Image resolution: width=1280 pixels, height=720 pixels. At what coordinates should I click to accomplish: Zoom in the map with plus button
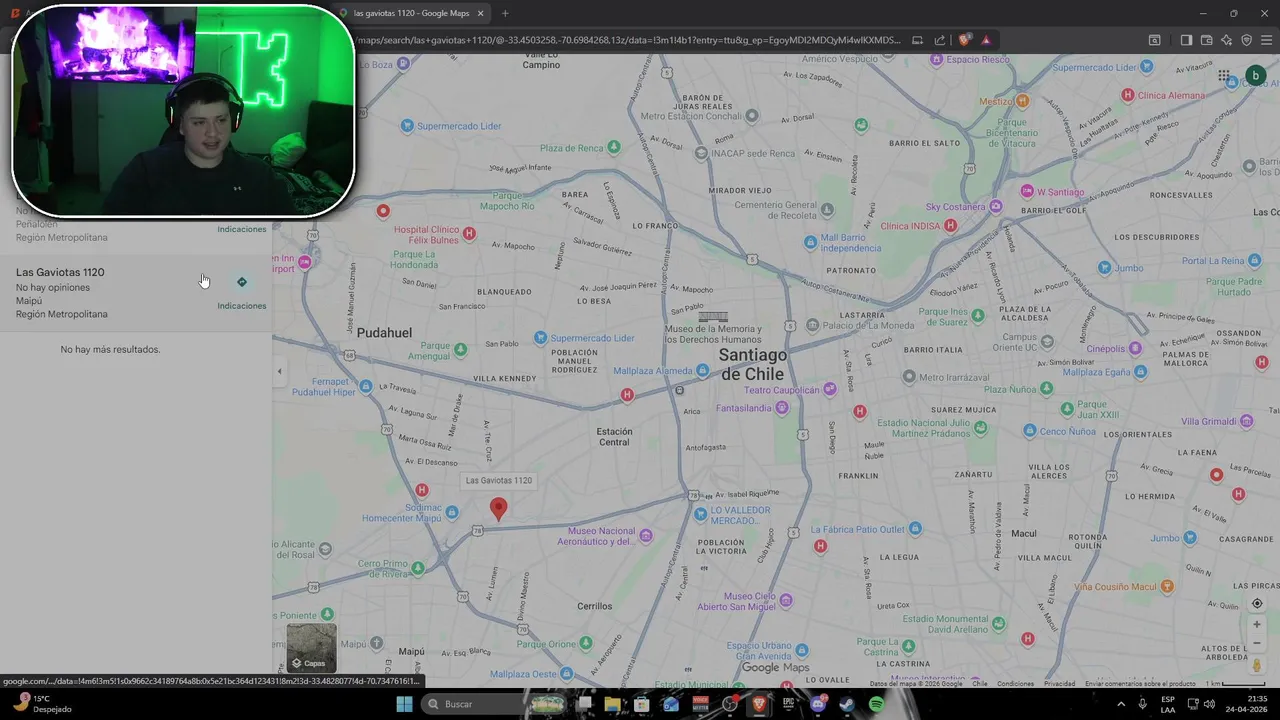pos(1257,625)
